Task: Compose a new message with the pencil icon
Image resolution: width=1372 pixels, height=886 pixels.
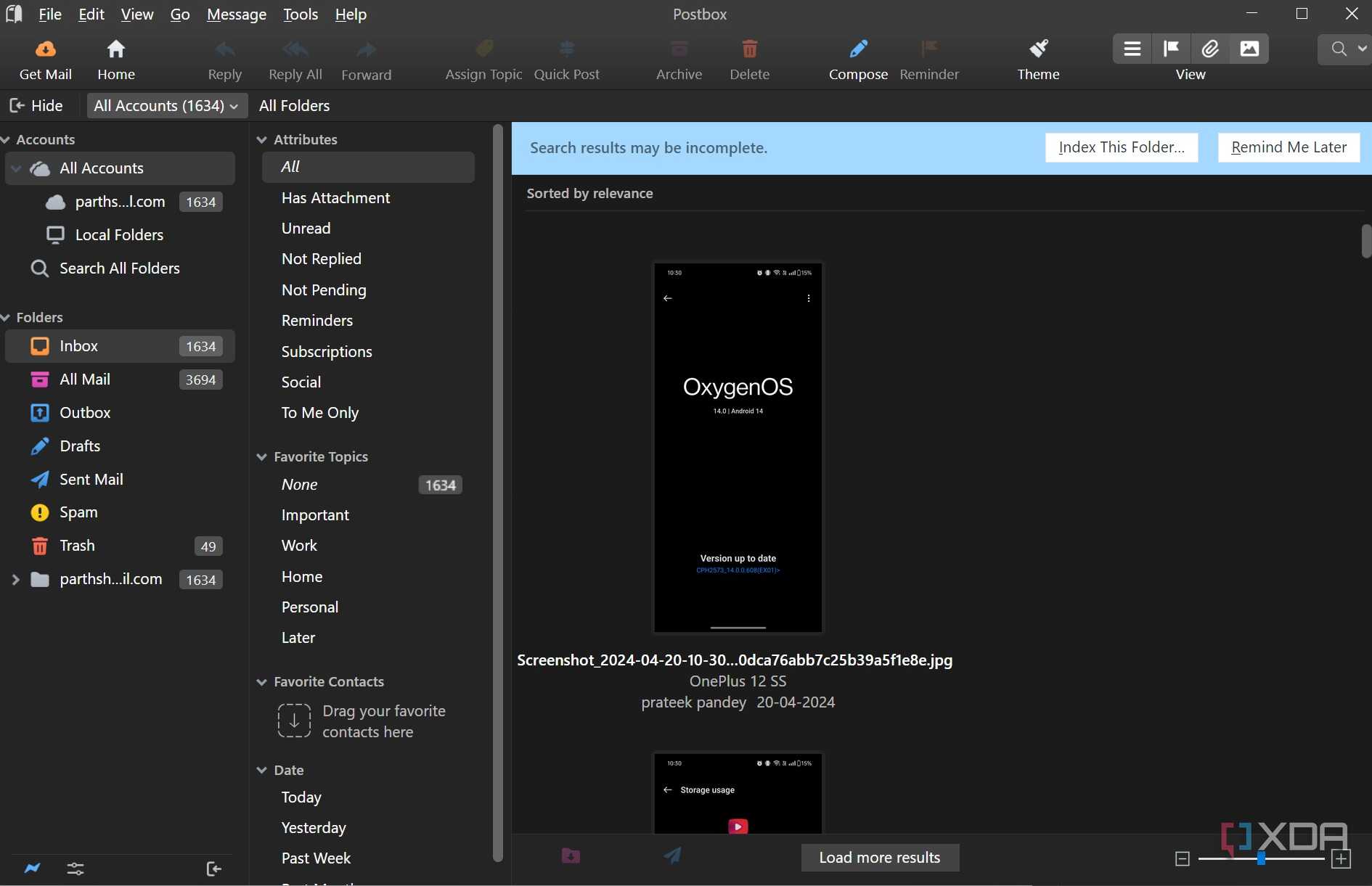Action: coord(859,49)
